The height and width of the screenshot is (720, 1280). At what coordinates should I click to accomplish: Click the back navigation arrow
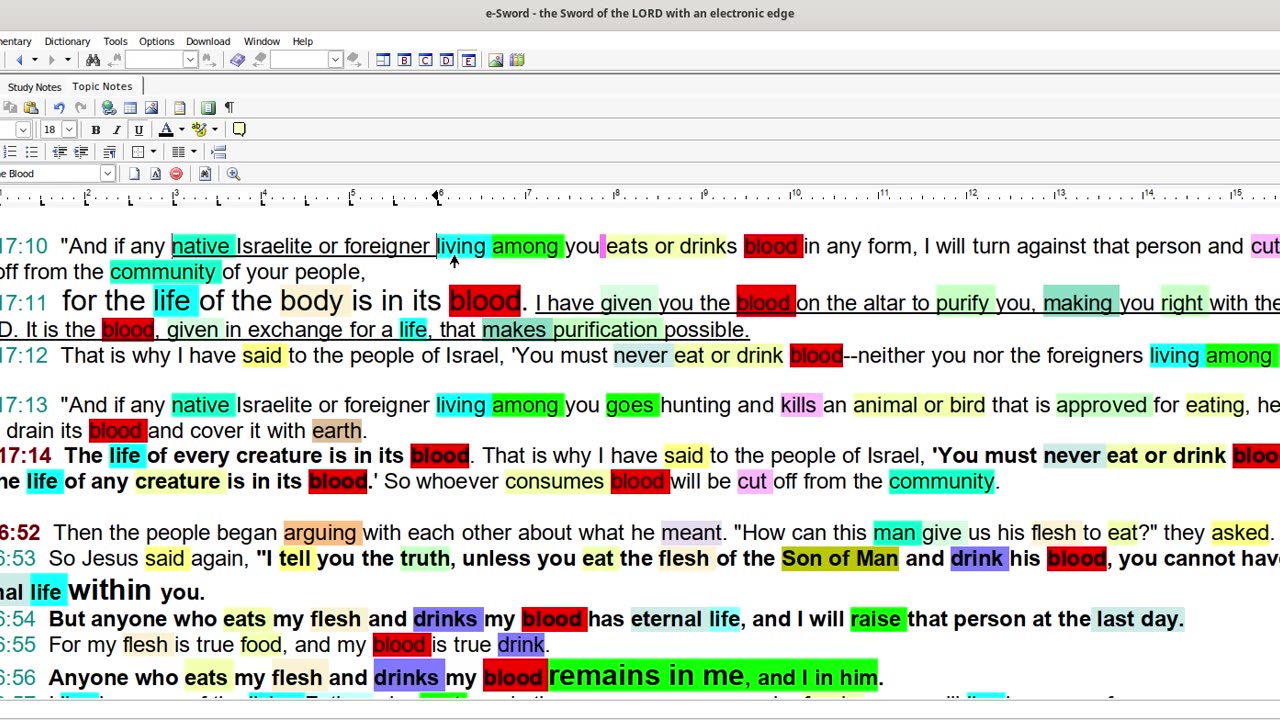pos(19,60)
